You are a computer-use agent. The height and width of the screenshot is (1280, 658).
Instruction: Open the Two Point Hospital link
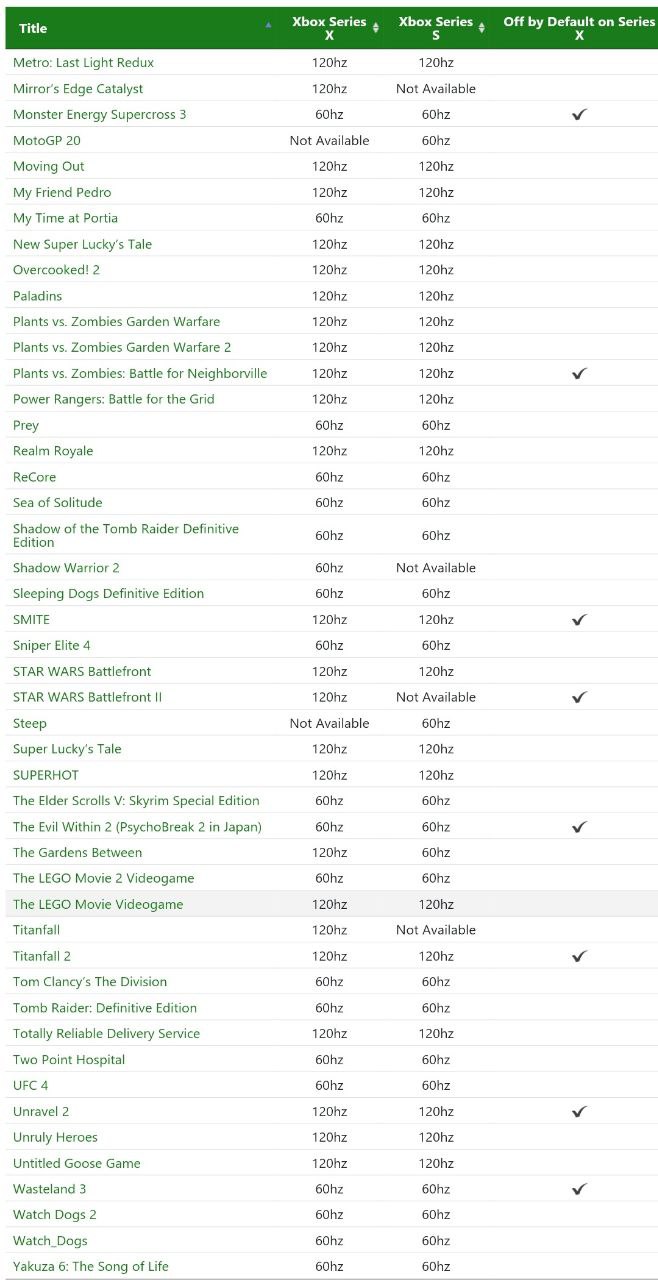pos(69,1059)
